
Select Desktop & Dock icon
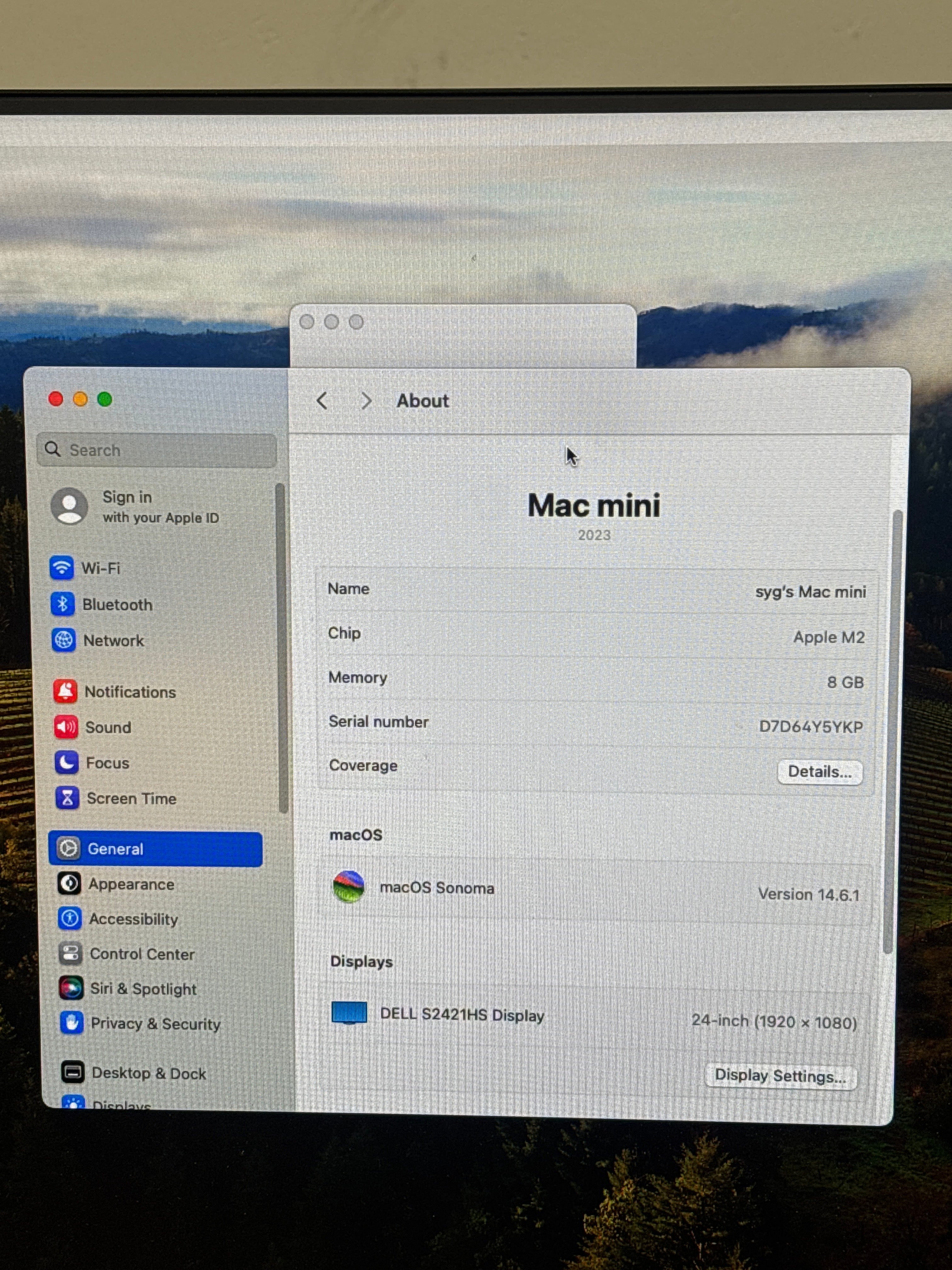(x=73, y=1072)
